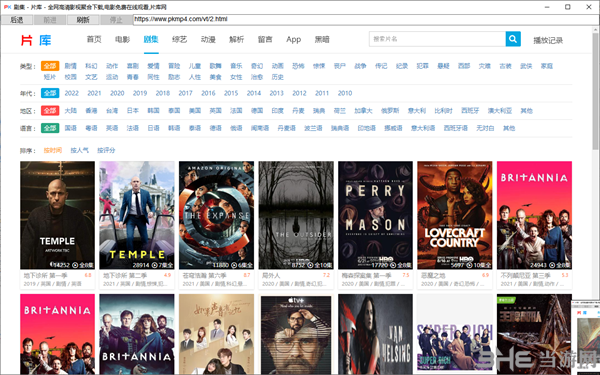Image resolution: width=600 pixels, height=375 pixels.
Task: Sort results 按人气
Action: point(80,150)
